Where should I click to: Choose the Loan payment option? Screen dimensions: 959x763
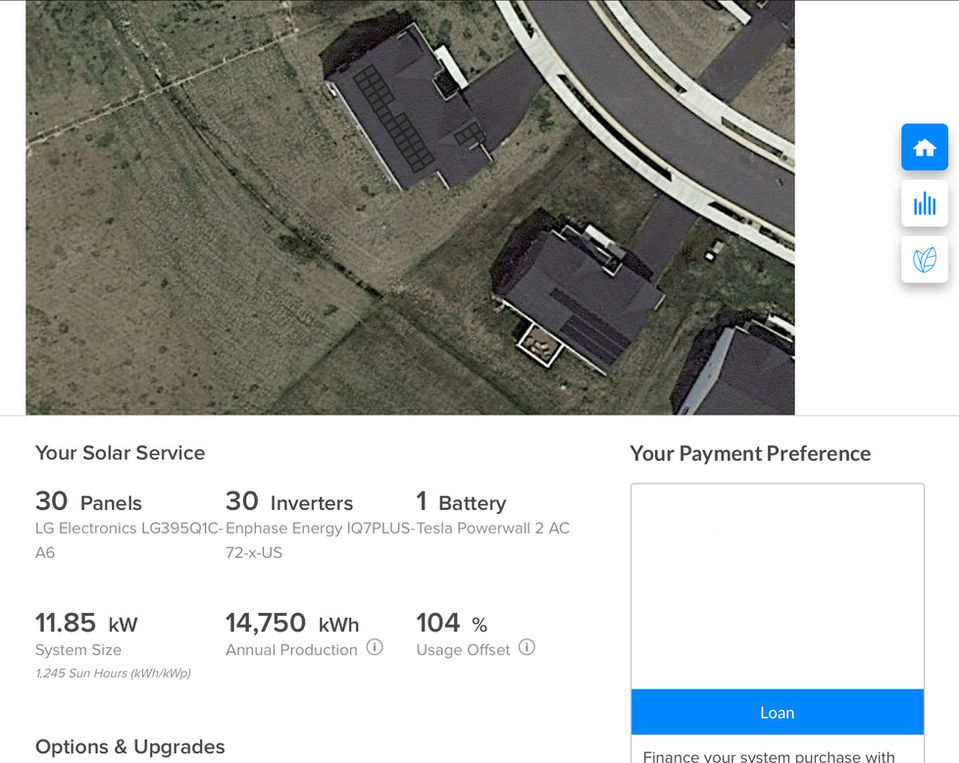pos(777,713)
